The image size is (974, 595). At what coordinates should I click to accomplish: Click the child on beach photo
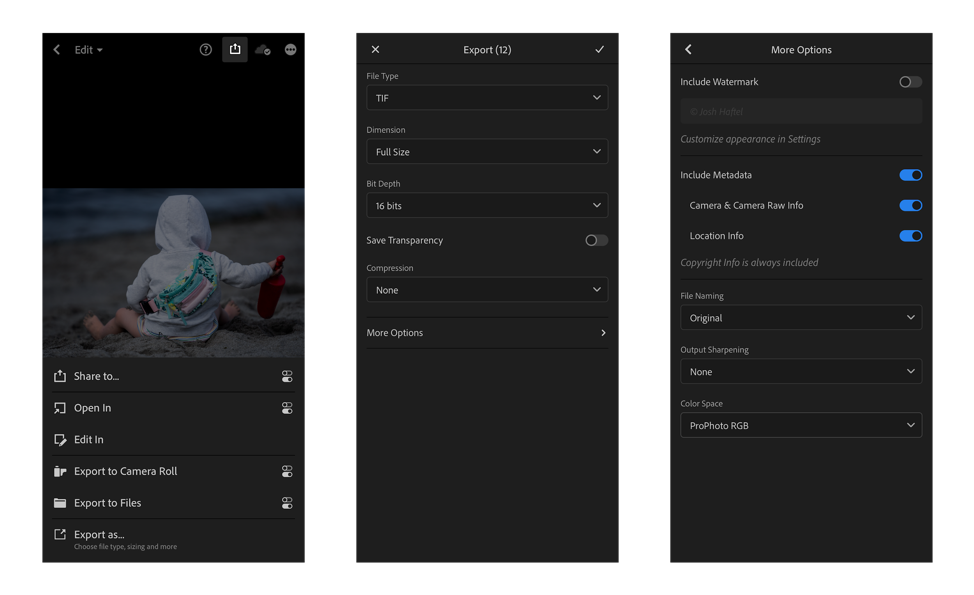173,272
